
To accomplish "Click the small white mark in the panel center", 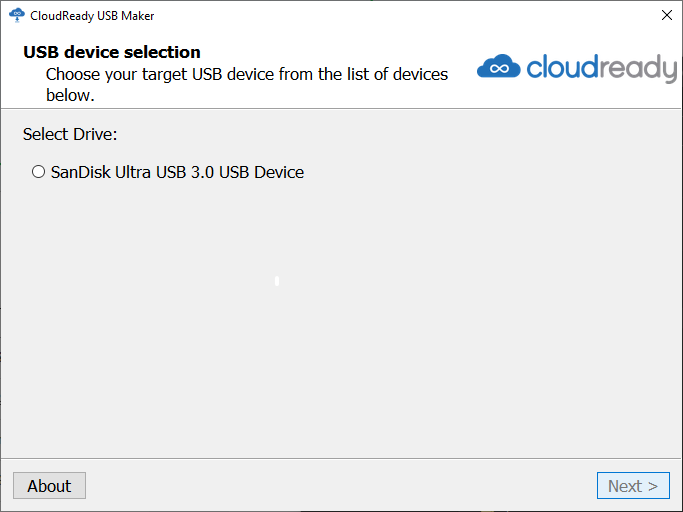I will pos(277,281).
